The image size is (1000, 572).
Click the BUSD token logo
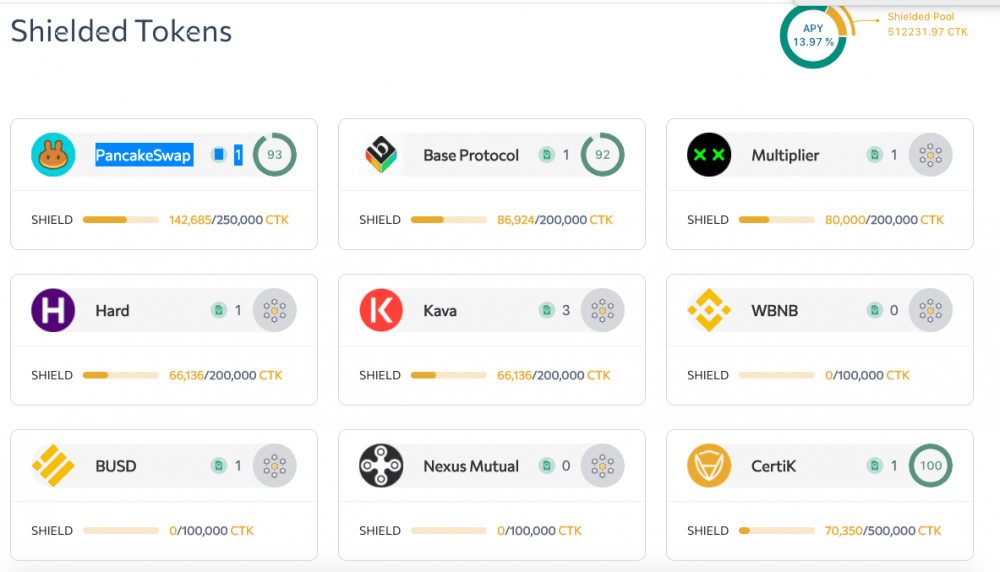53,466
